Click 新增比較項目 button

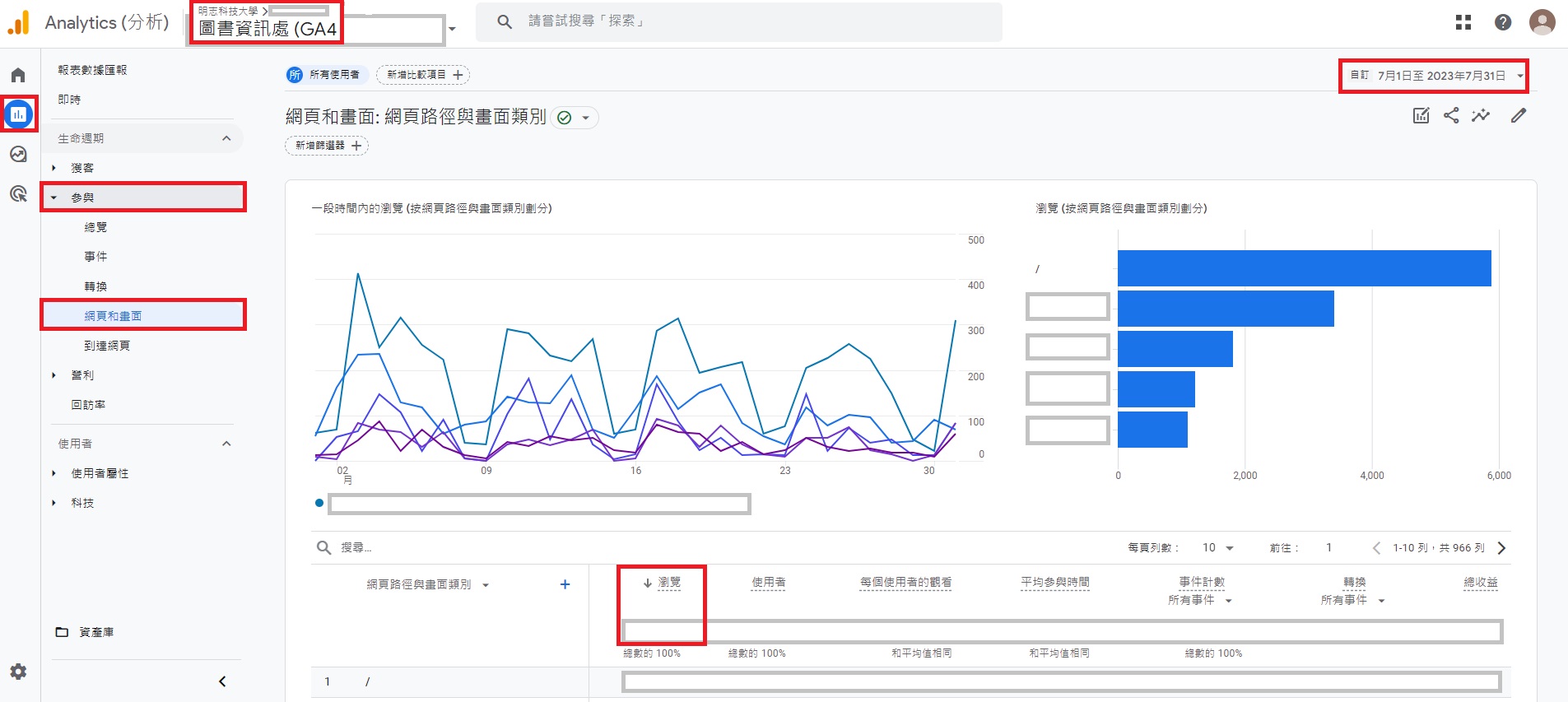pos(423,75)
